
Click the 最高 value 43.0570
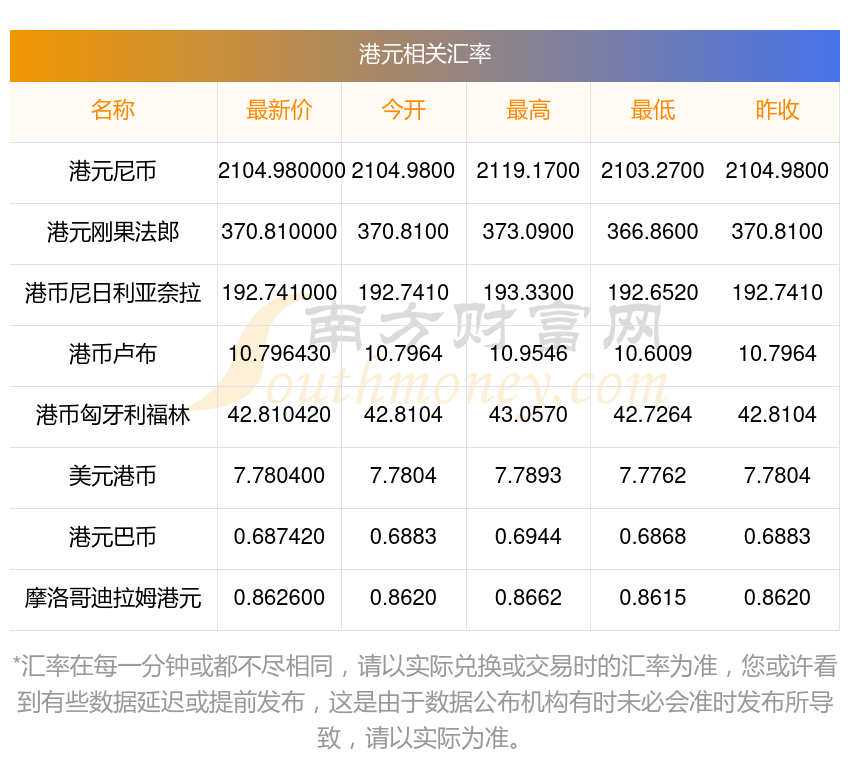click(x=528, y=415)
